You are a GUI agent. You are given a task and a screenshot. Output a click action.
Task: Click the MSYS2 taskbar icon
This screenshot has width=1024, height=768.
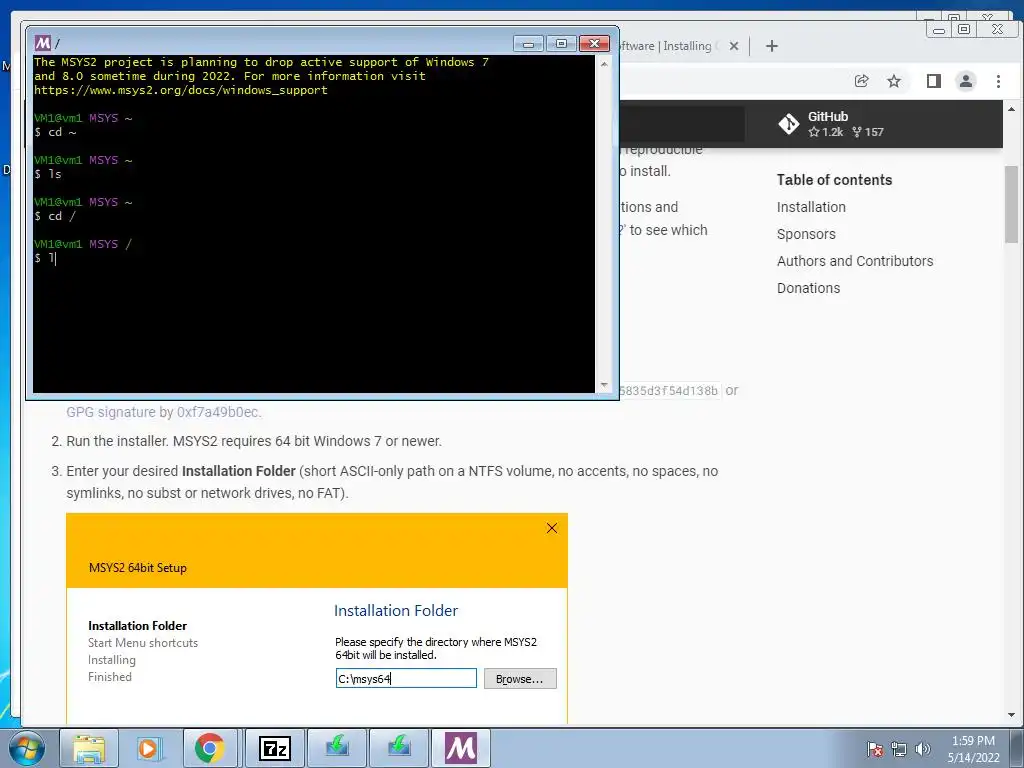461,748
